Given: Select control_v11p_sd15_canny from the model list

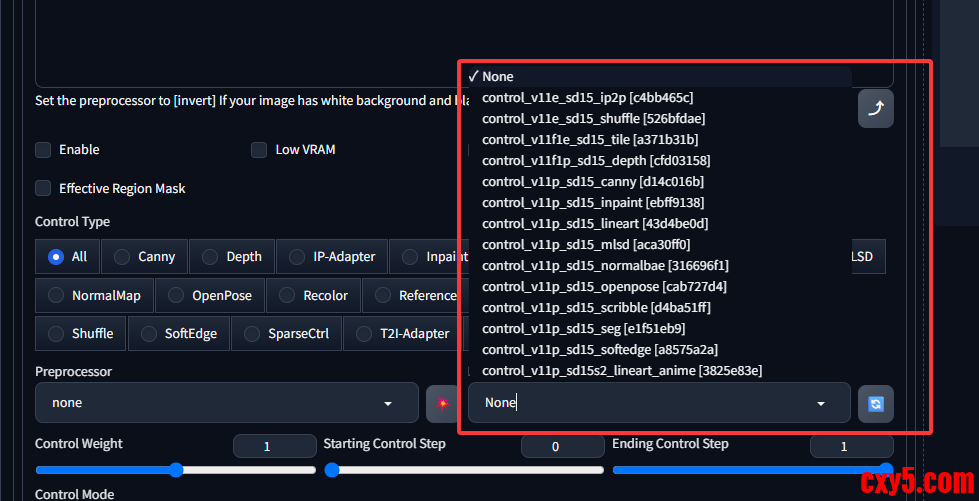Looking at the screenshot, I should click(592, 182).
